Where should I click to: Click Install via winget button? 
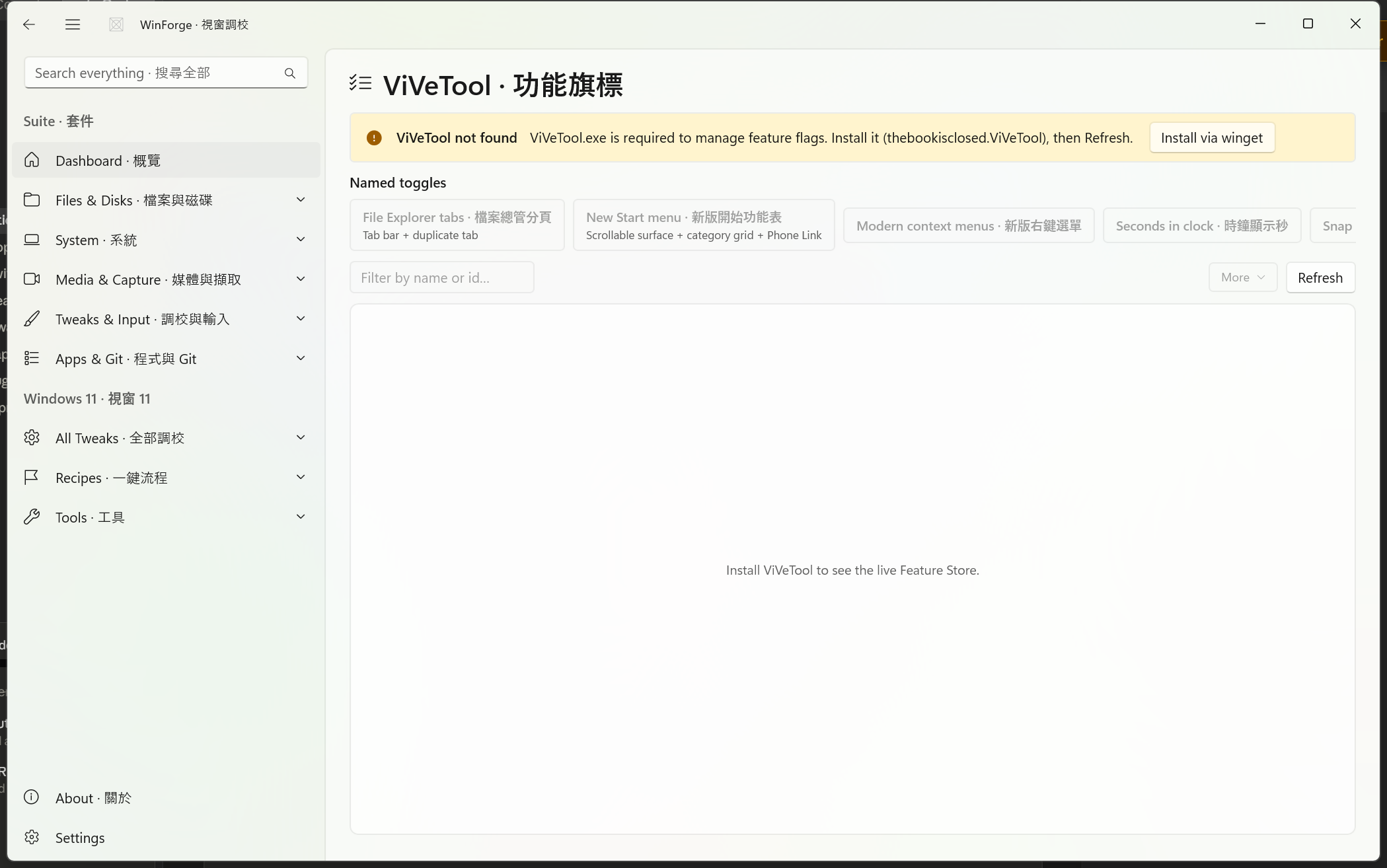[1212, 137]
